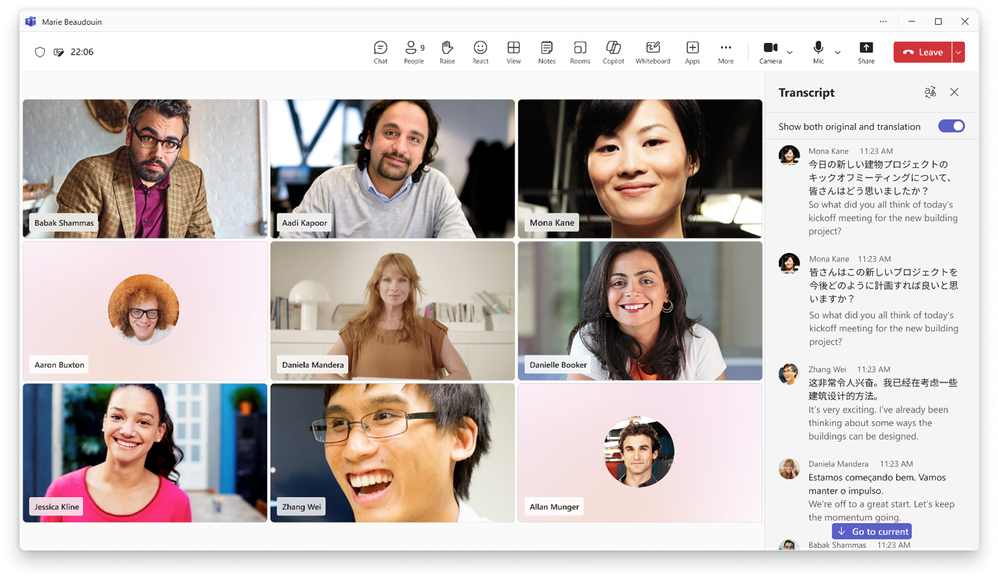Open the Chat panel
This screenshot has width=998, height=579.
[380, 52]
